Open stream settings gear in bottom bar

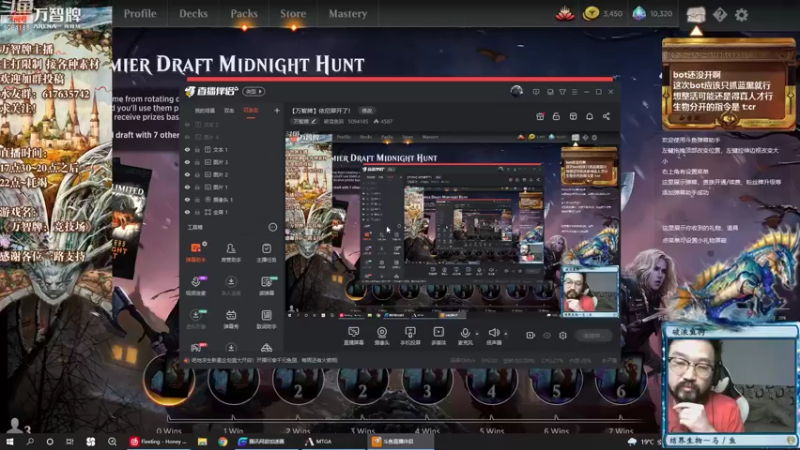click(563, 335)
